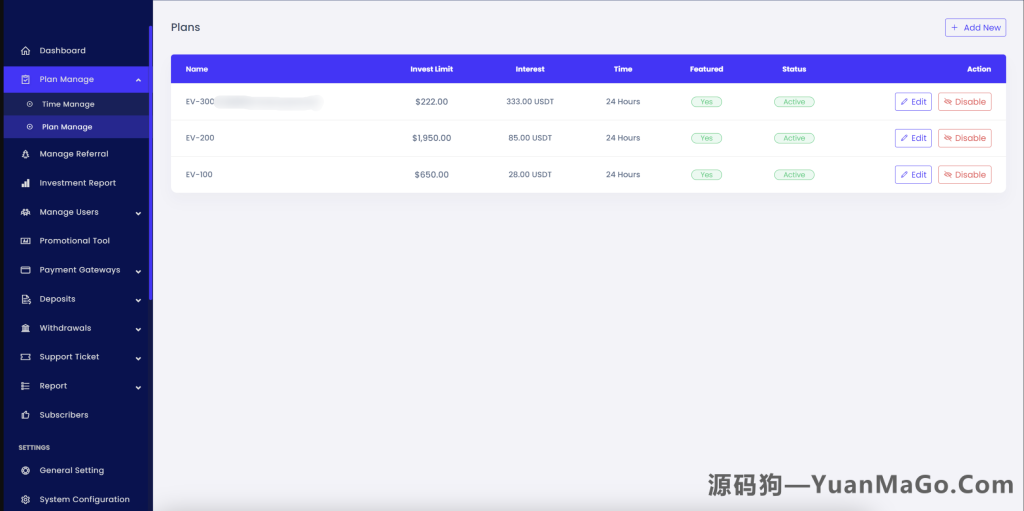This screenshot has width=1024, height=511.
Task: Click the Add New button
Action: (975, 27)
